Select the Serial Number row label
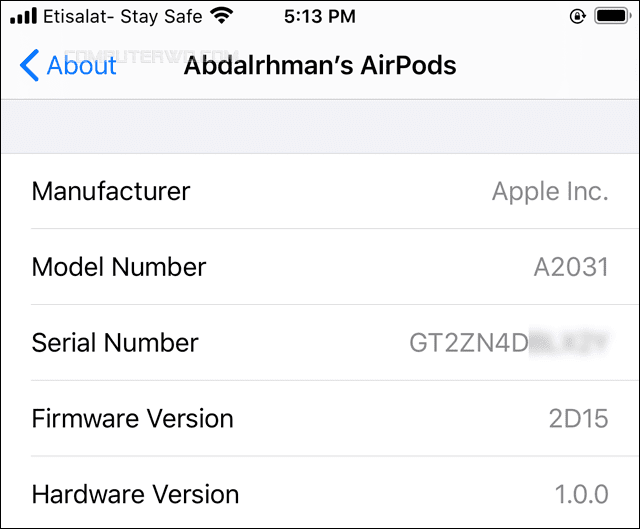This screenshot has height=529, width=640. [115, 342]
